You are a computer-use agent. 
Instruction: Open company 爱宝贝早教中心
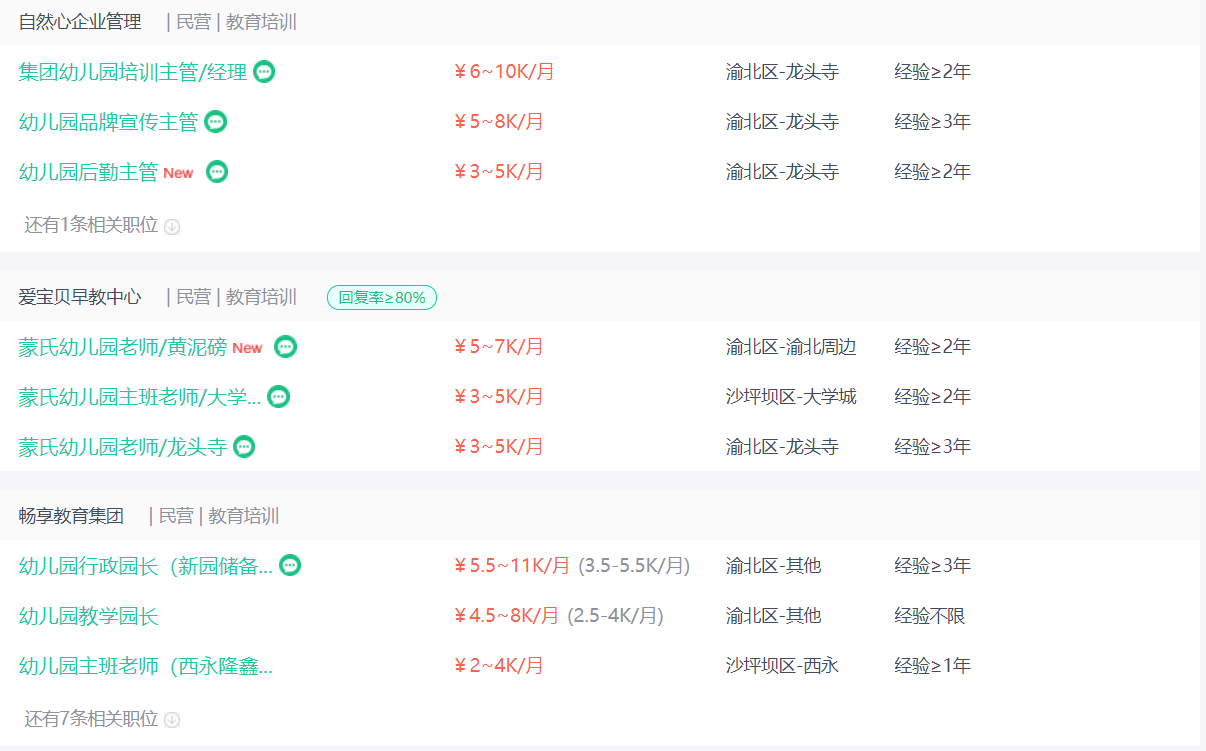tap(80, 297)
